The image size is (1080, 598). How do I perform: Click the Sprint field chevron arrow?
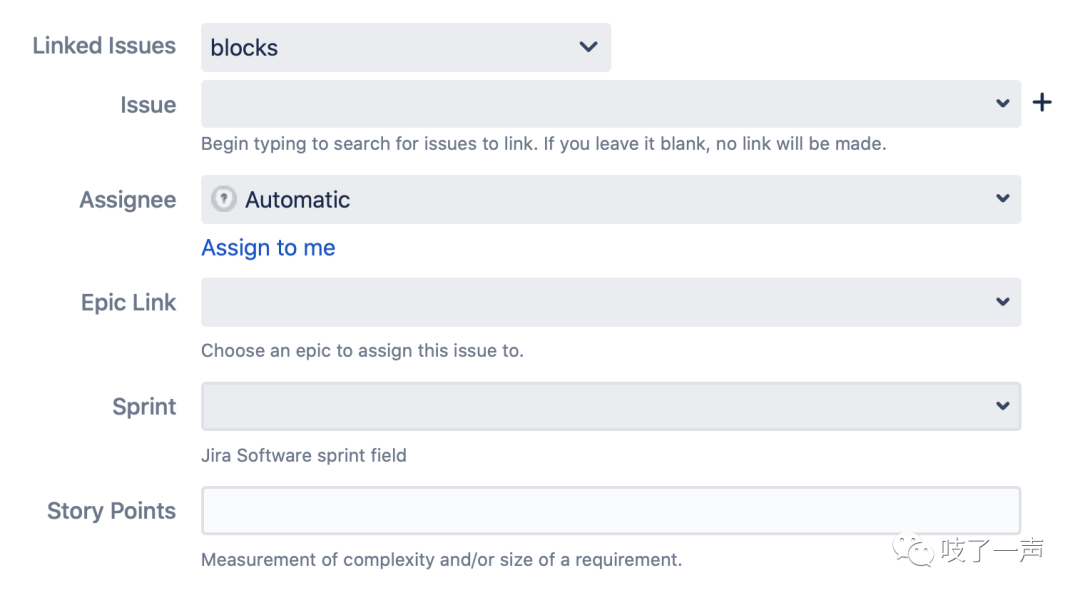pos(1002,406)
